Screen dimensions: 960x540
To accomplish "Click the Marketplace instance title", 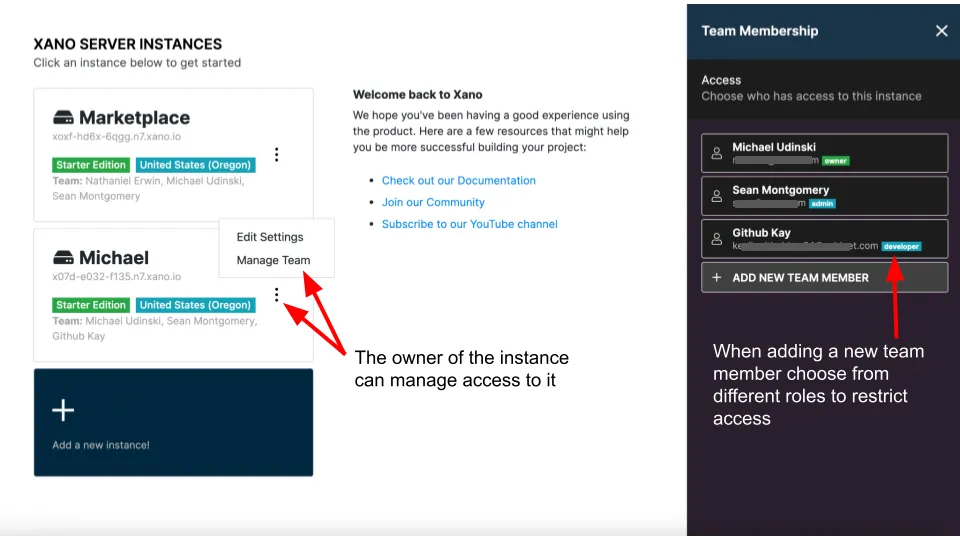I will pyautogui.click(x=134, y=118).
